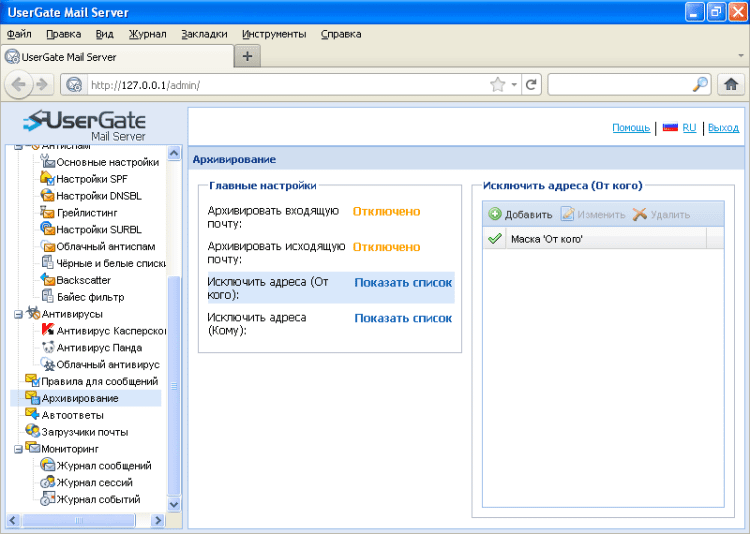Select the UserGate Mail Server tab
750x534 pixels.
click(x=117, y=57)
